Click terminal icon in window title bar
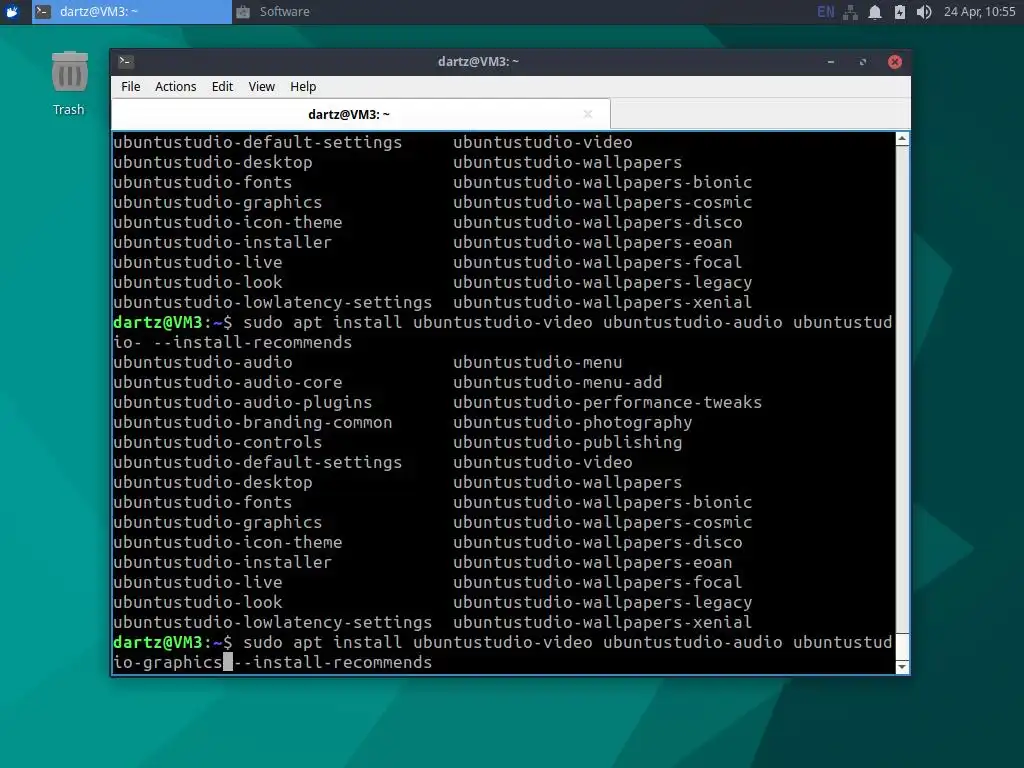This screenshot has width=1024, height=768. point(126,61)
